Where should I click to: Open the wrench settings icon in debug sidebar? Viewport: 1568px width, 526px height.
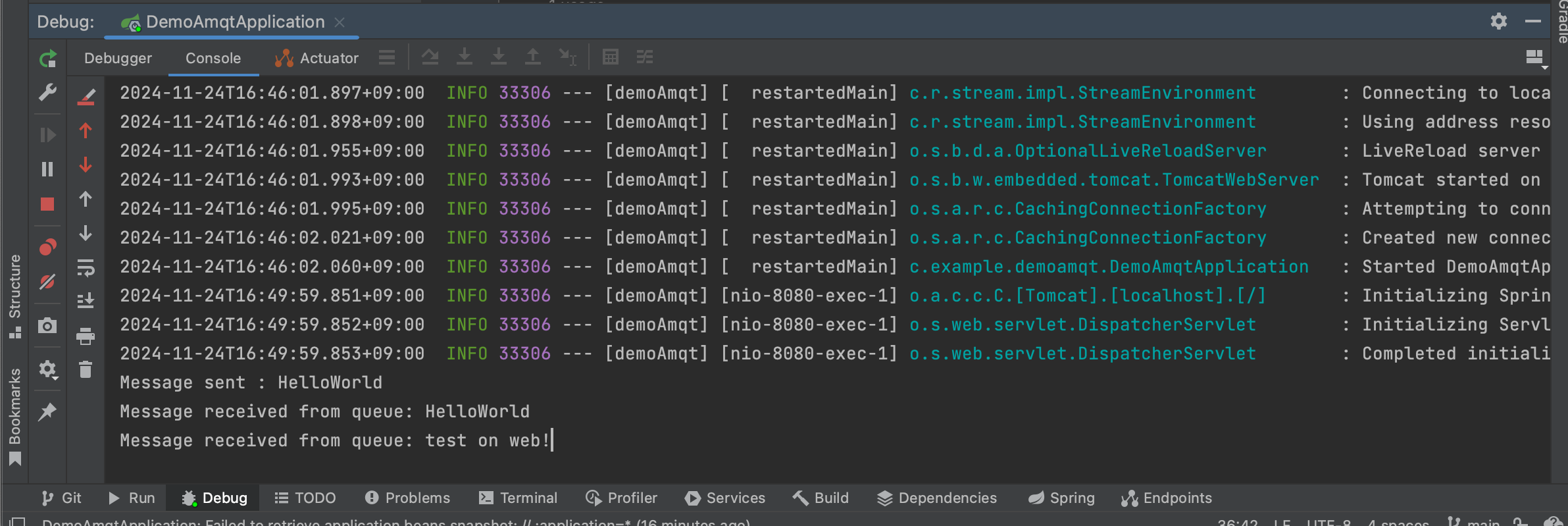47,92
